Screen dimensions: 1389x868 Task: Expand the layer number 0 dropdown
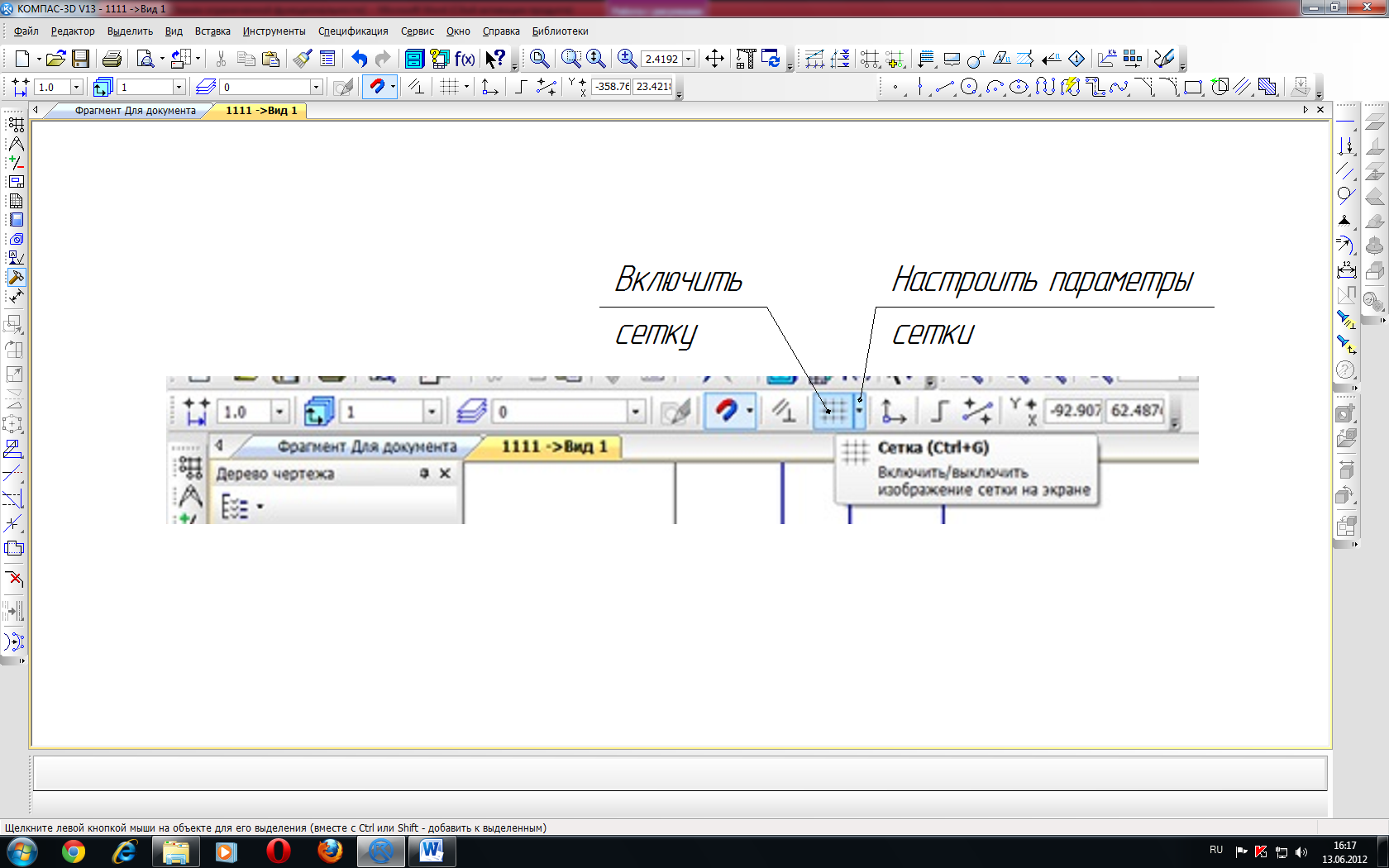[316, 87]
